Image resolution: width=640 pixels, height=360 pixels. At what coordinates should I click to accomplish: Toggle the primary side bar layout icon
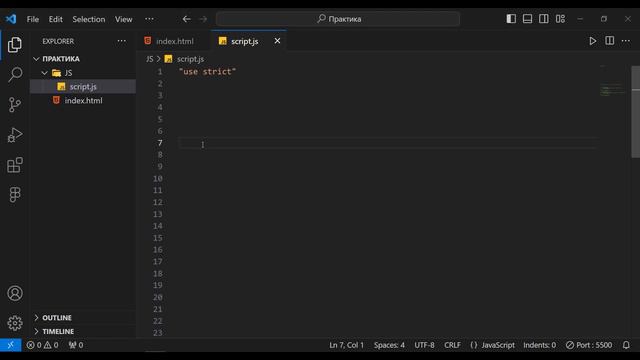(x=511, y=19)
